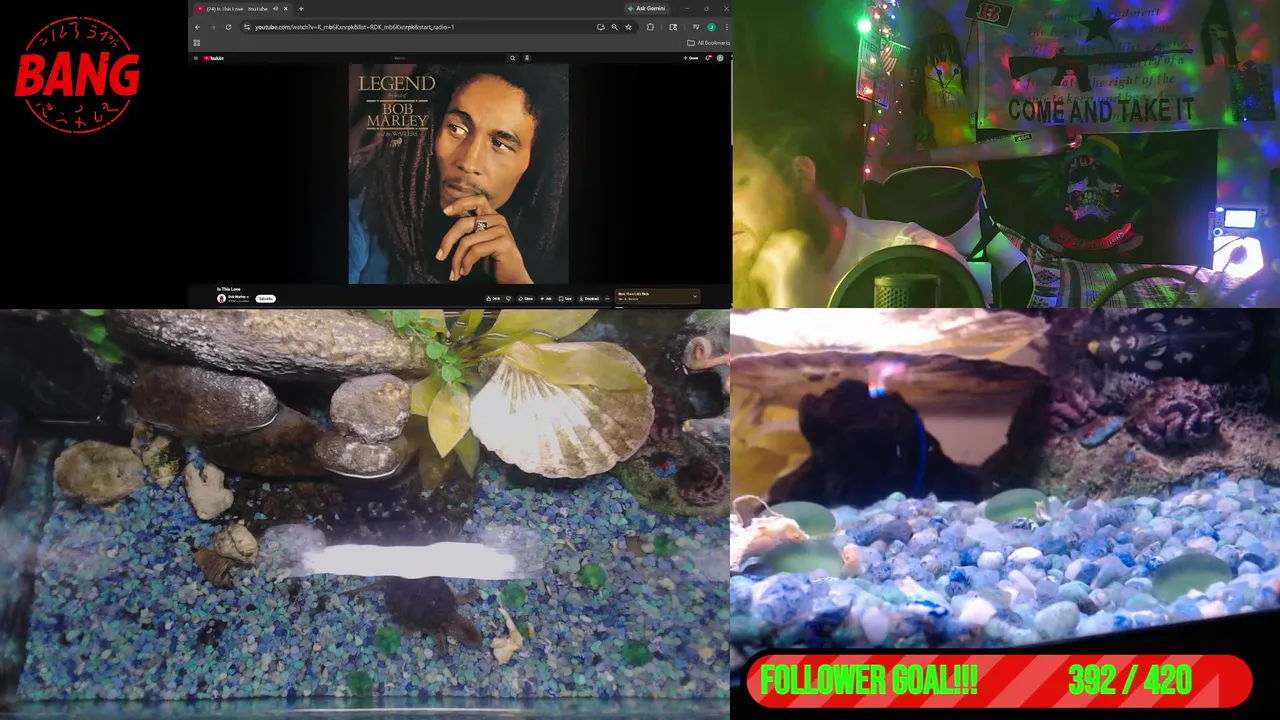Open the All Bookmarks folder
Screen dimensions: 1280x720
708,43
